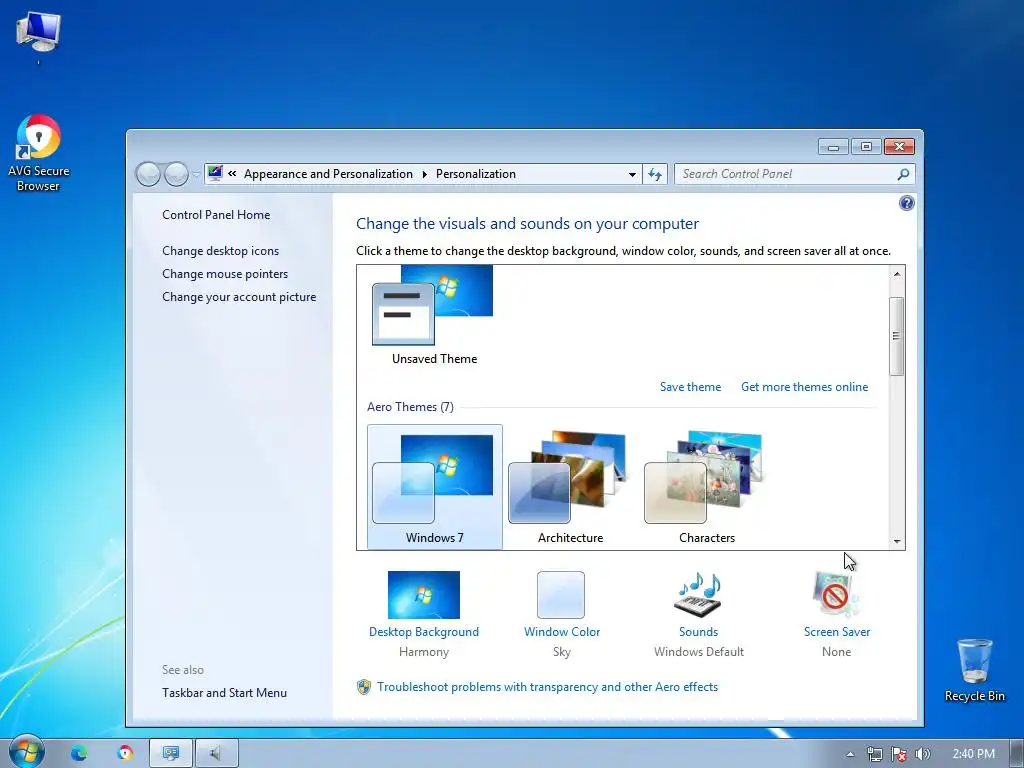Image resolution: width=1024 pixels, height=768 pixels.
Task: Select the Architecture theme
Action: (570, 487)
